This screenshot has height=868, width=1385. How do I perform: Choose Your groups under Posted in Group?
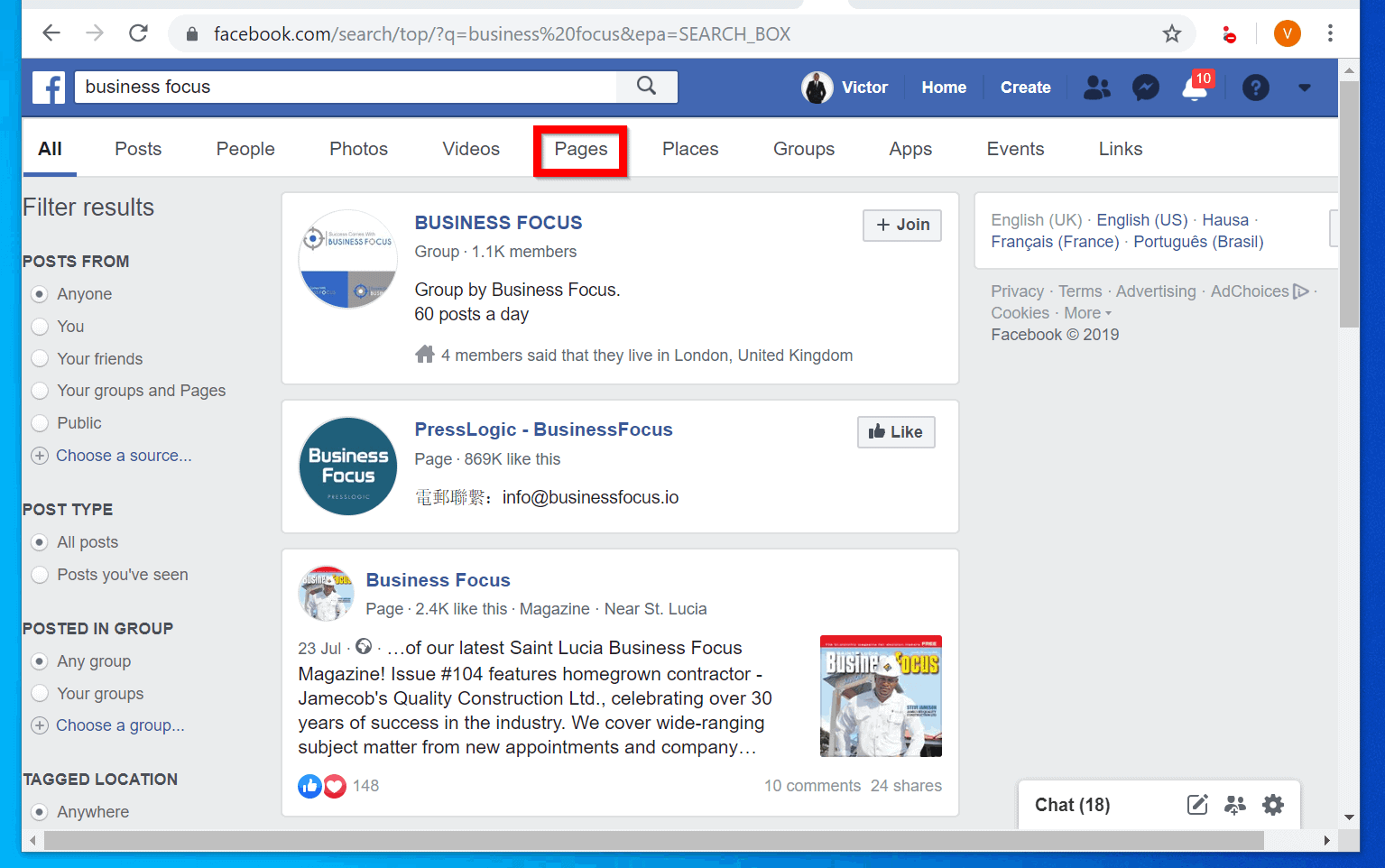[40, 693]
